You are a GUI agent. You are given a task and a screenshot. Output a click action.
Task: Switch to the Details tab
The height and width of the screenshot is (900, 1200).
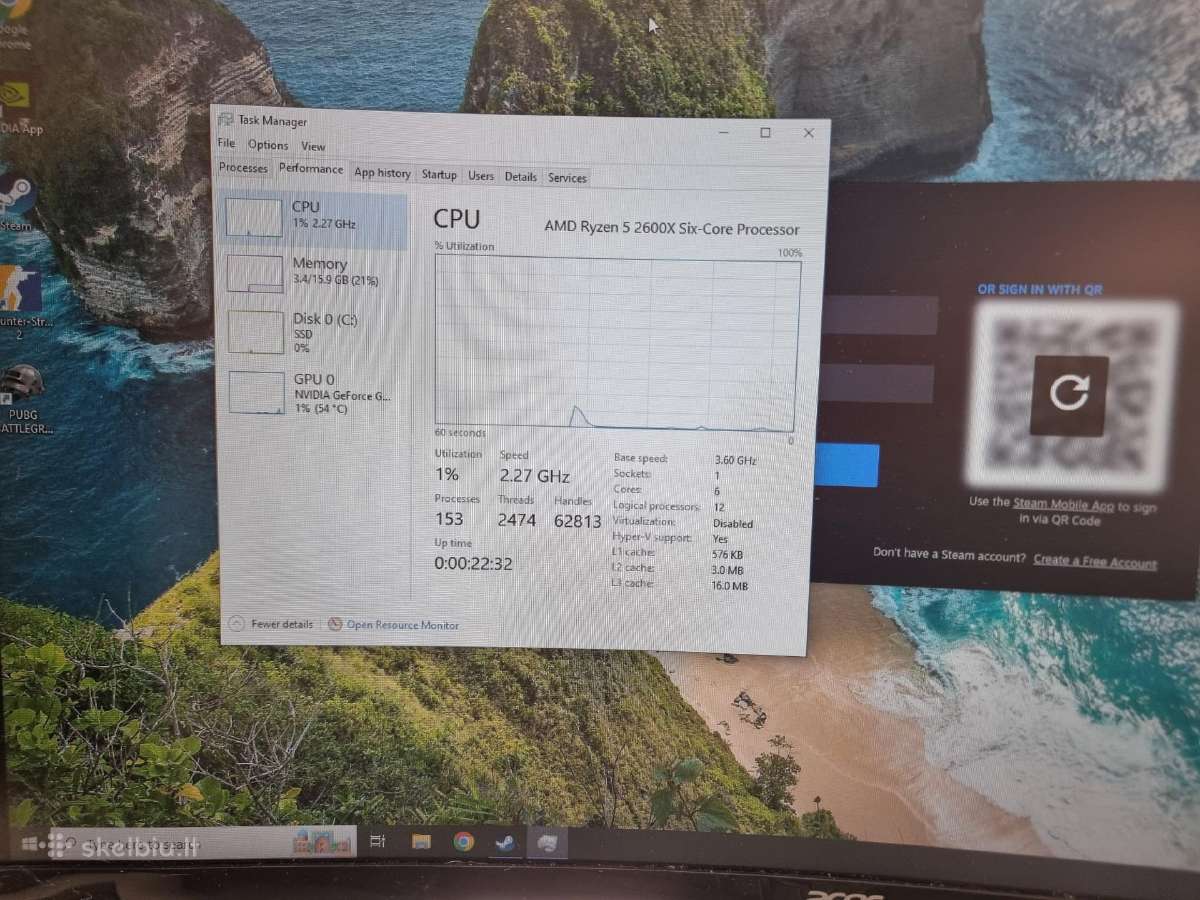tap(520, 176)
